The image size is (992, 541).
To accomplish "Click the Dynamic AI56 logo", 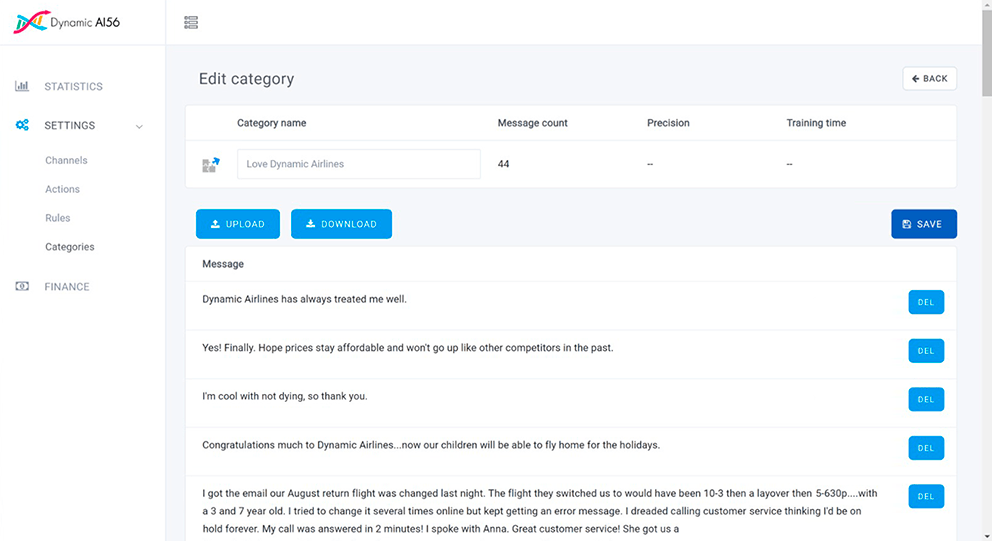I will pyautogui.click(x=66, y=22).
